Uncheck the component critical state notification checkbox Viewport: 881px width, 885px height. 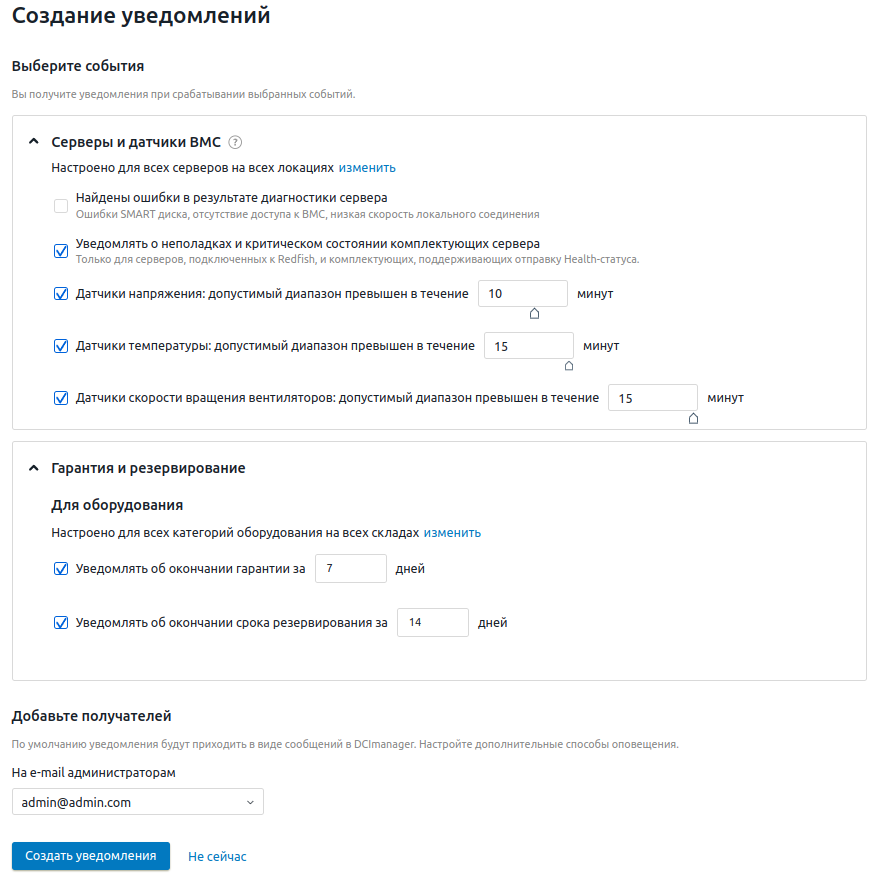(61, 251)
